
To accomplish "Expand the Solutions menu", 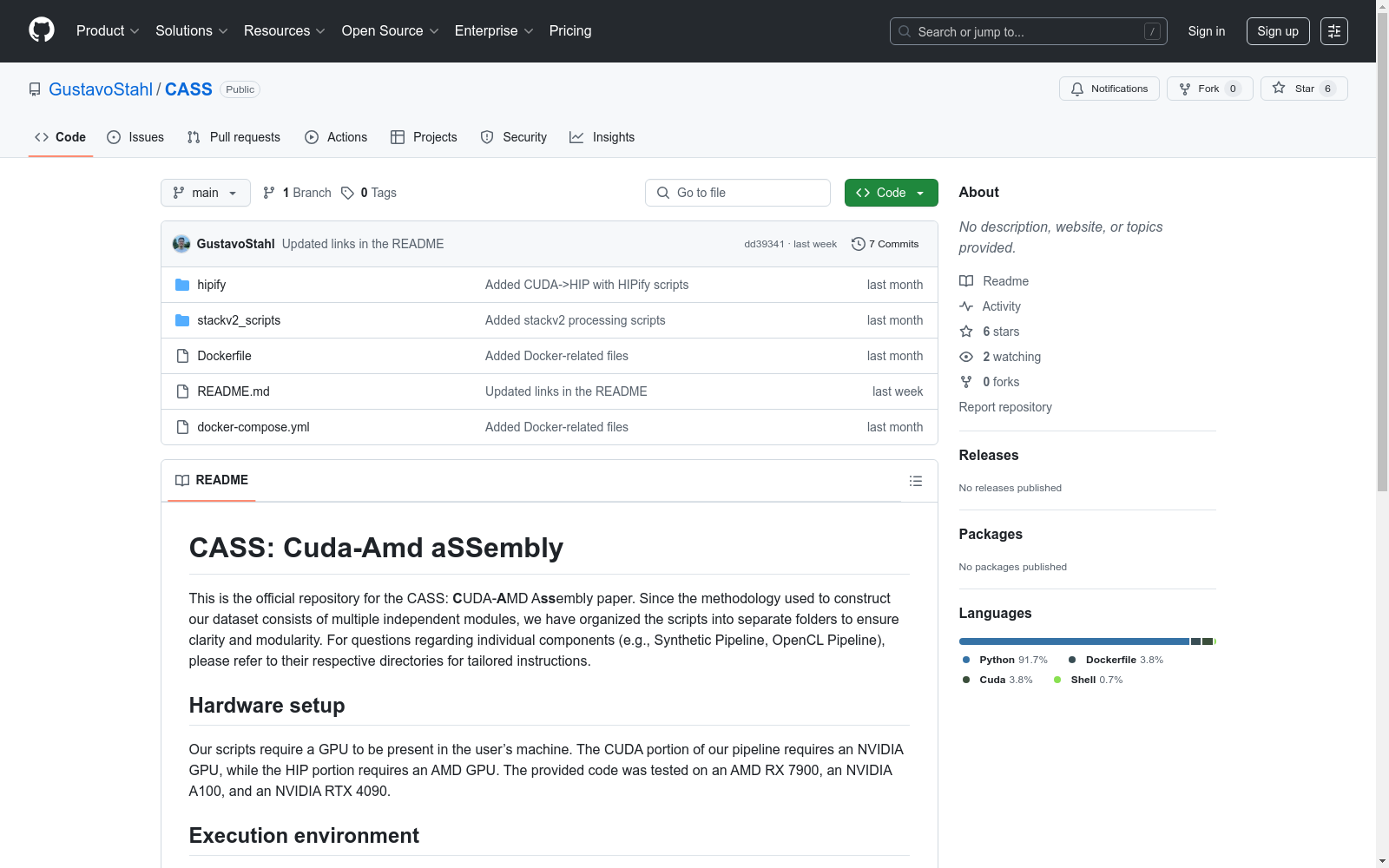I will [x=191, y=31].
